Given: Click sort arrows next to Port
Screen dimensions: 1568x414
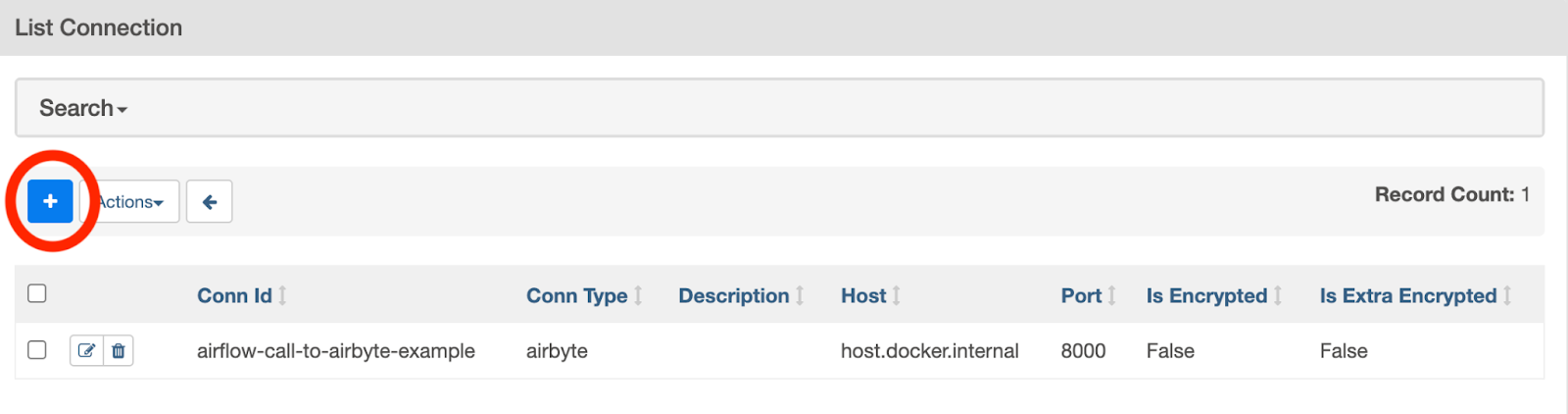Looking at the screenshot, I should (x=1111, y=295).
